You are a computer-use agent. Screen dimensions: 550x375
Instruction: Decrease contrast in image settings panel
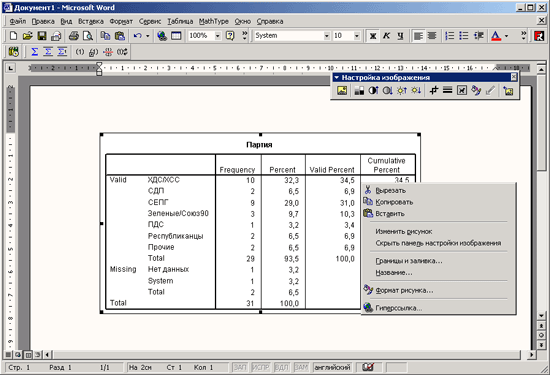pos(387,91)
